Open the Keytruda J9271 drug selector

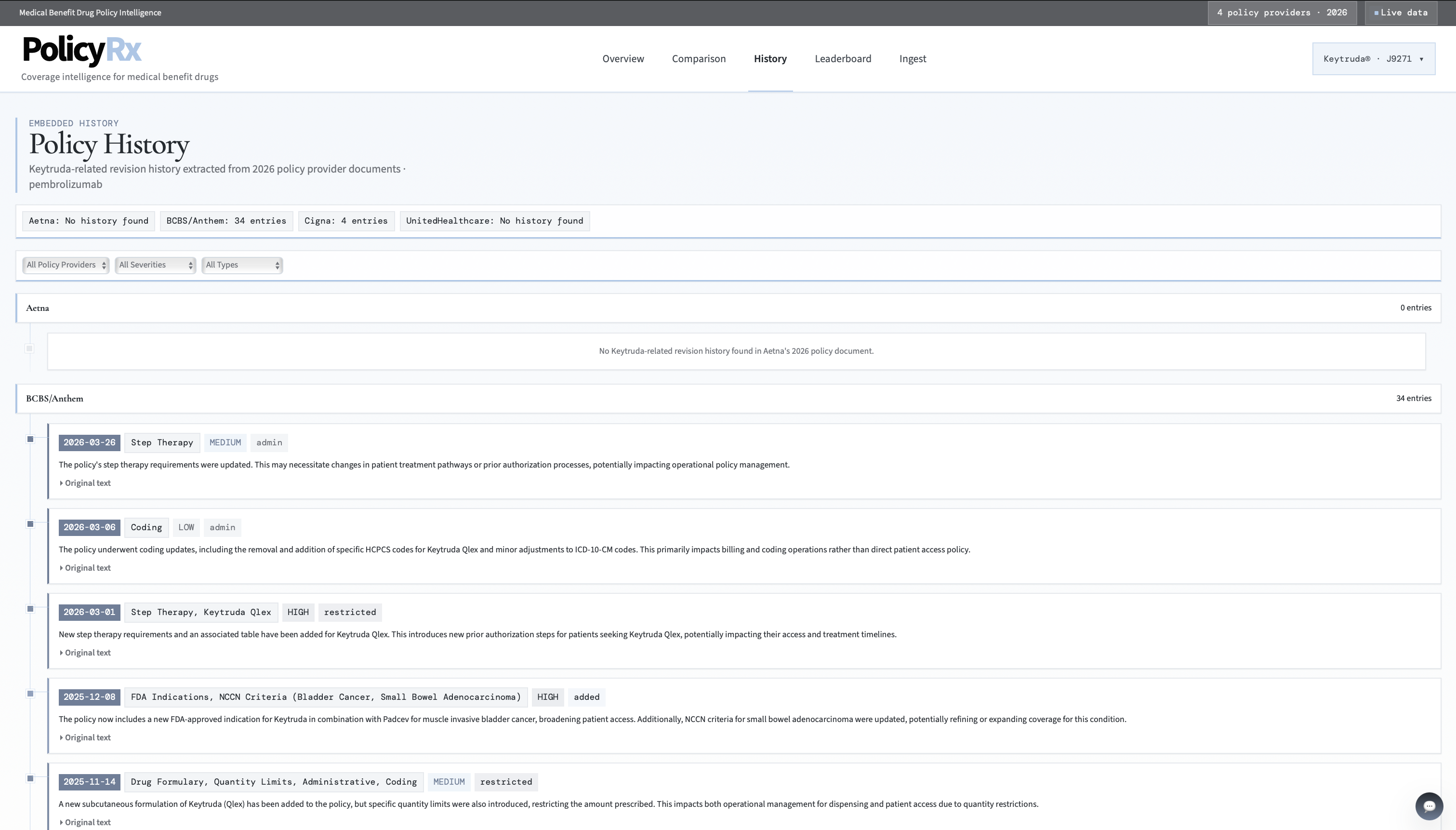pyautogui.click(x=1373, y=59)
